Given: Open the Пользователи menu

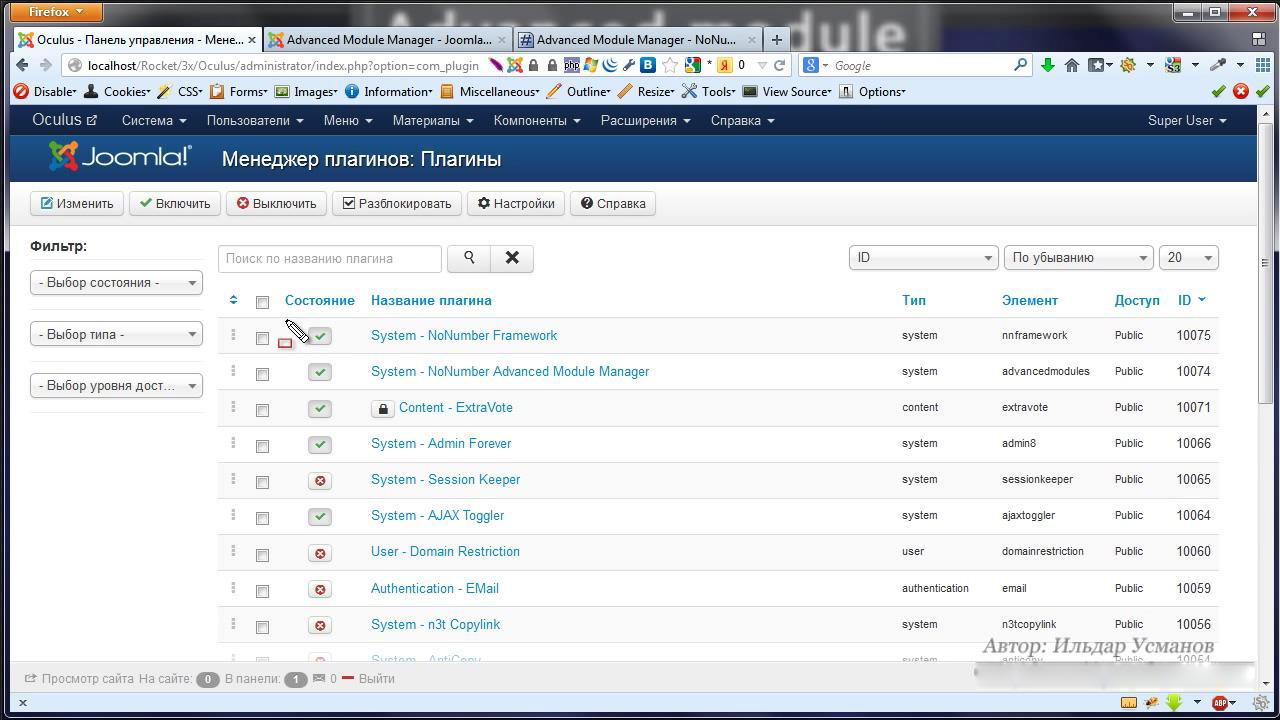Looking at the screenshot, I should 255,120.
